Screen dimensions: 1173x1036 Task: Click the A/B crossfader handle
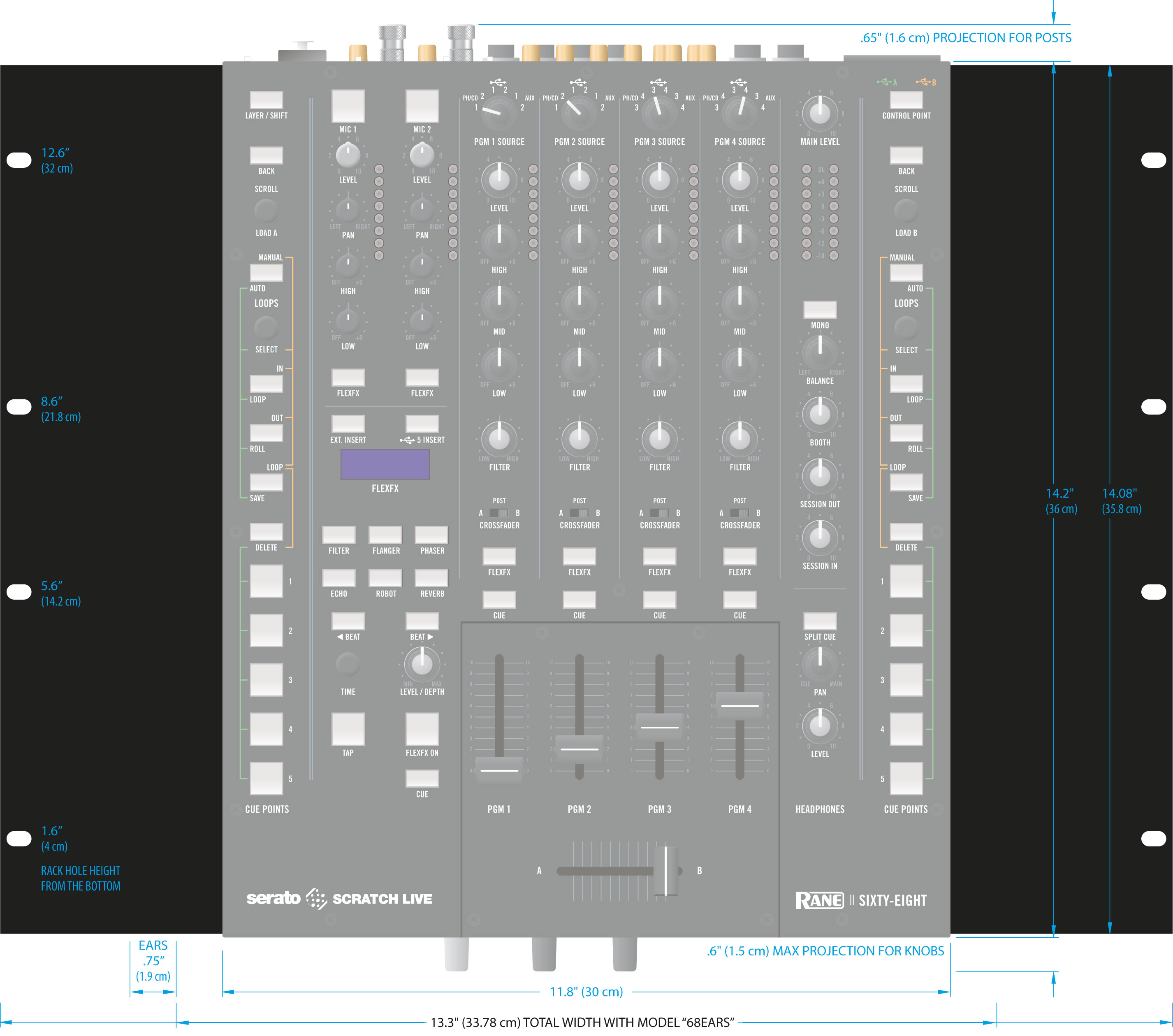click(666, 871)
